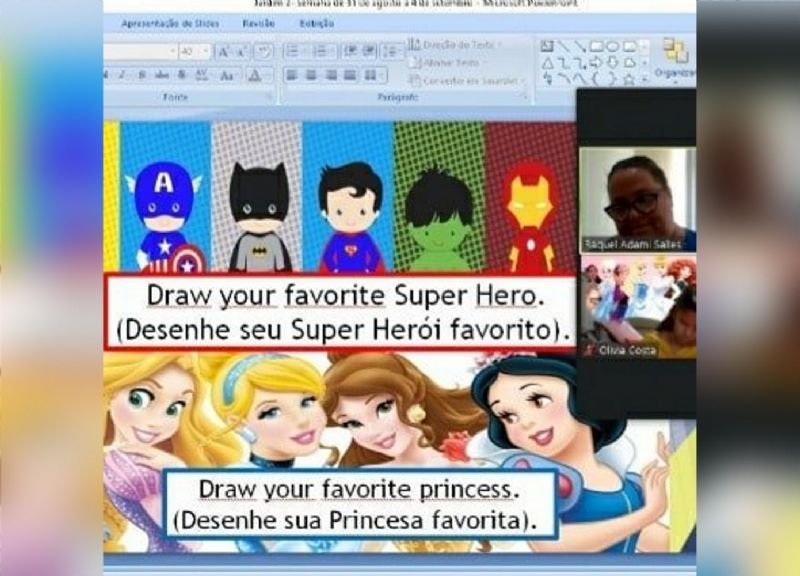Open Aa change case menu
This screenshot has width=800, height=576.
point(227,76)
